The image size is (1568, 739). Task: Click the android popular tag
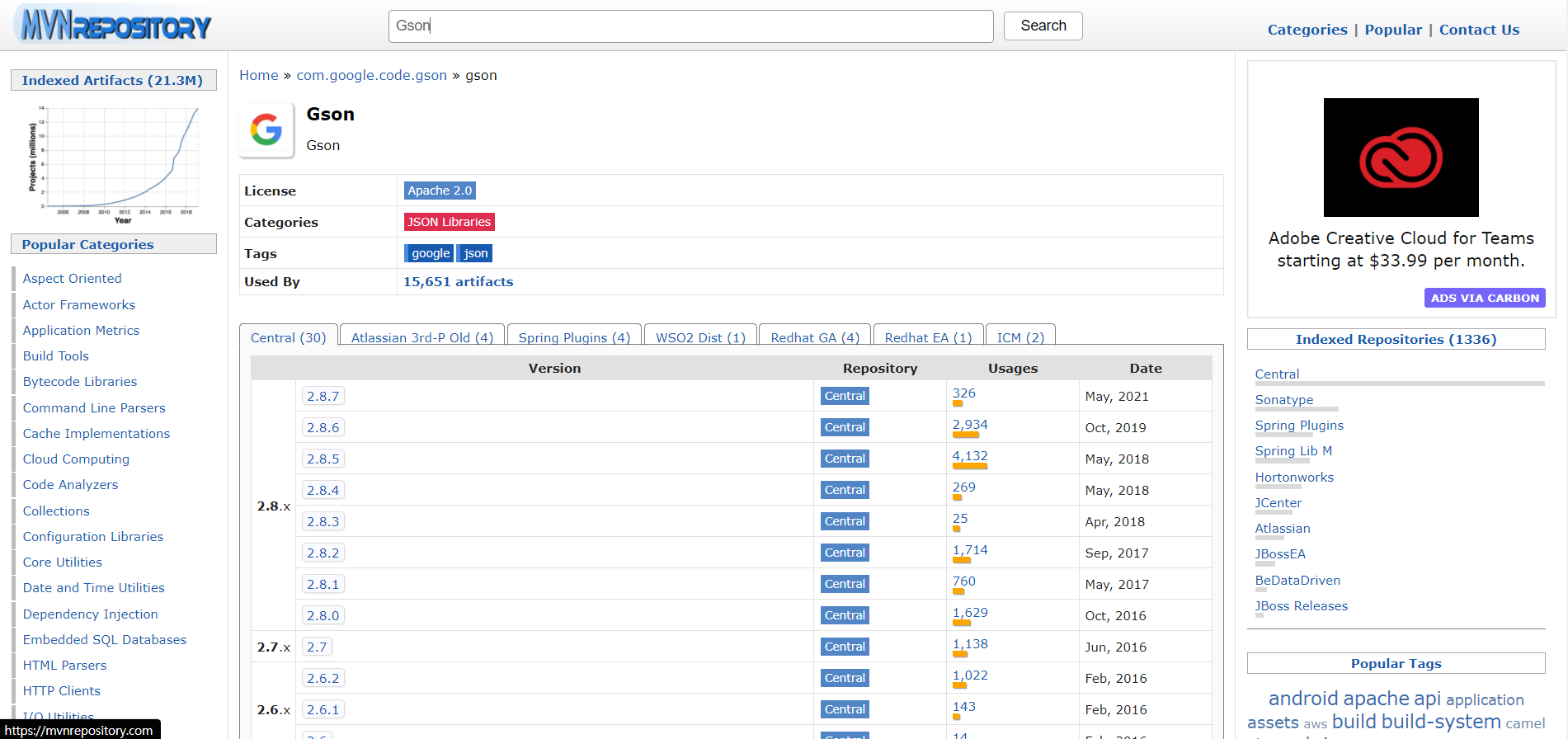click(1303, 699)
